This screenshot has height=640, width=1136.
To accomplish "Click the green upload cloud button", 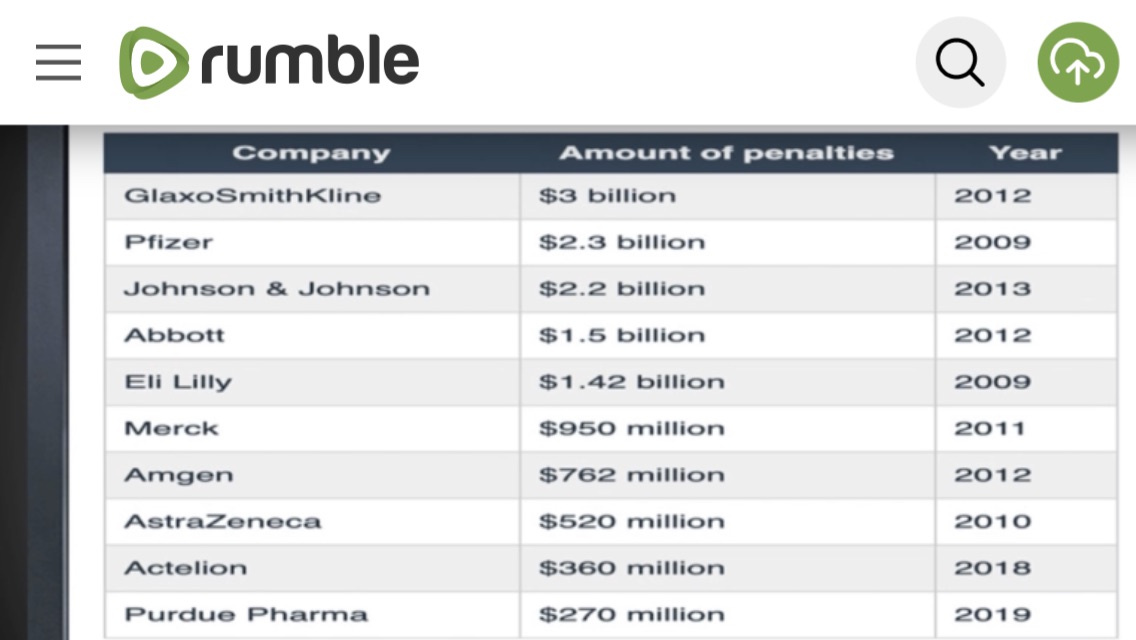I will [1077, 64].
